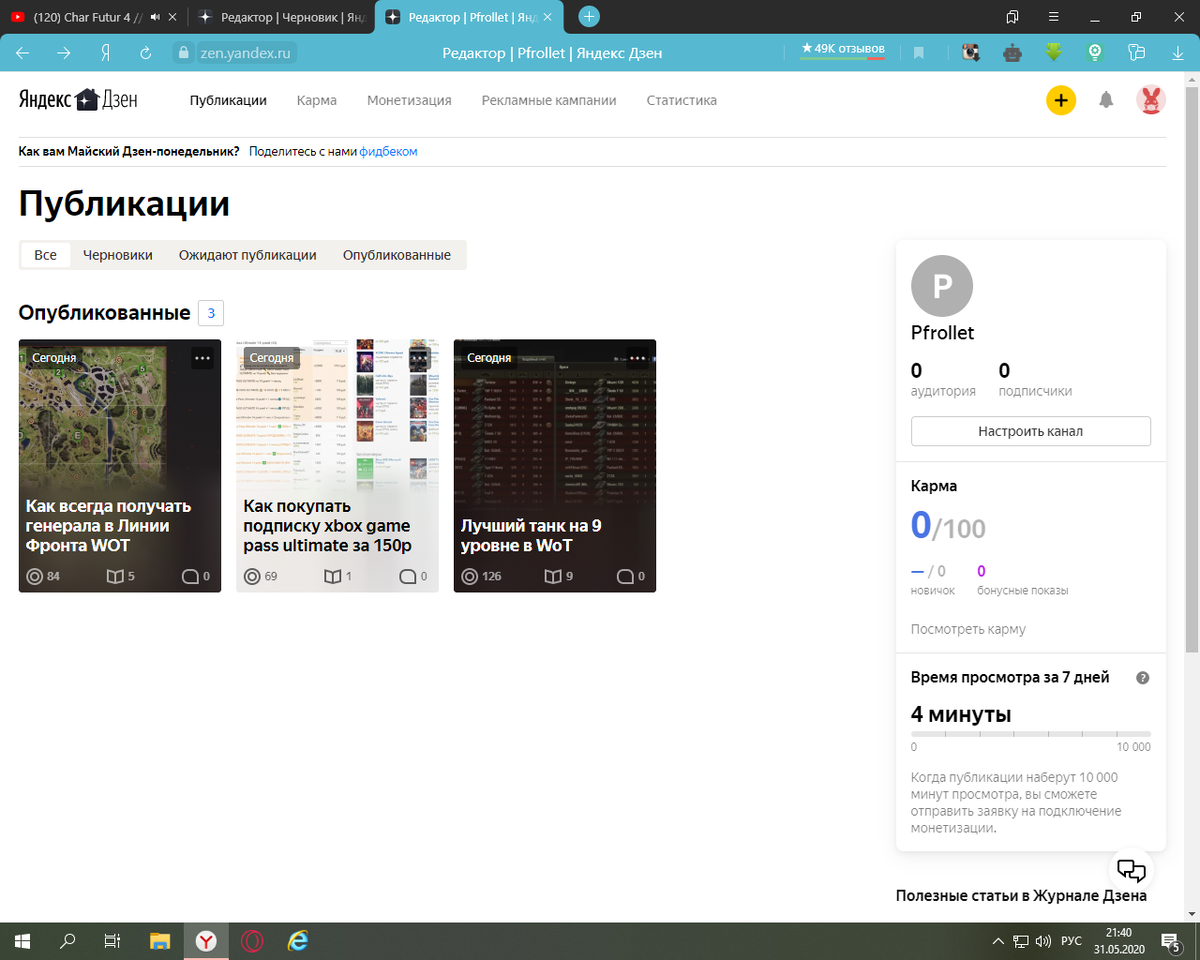The width and height of the screenshot is (1200, 960).
Task: Open Лучший танк на 9 уровне card
Action: click(x=555, y=466)
